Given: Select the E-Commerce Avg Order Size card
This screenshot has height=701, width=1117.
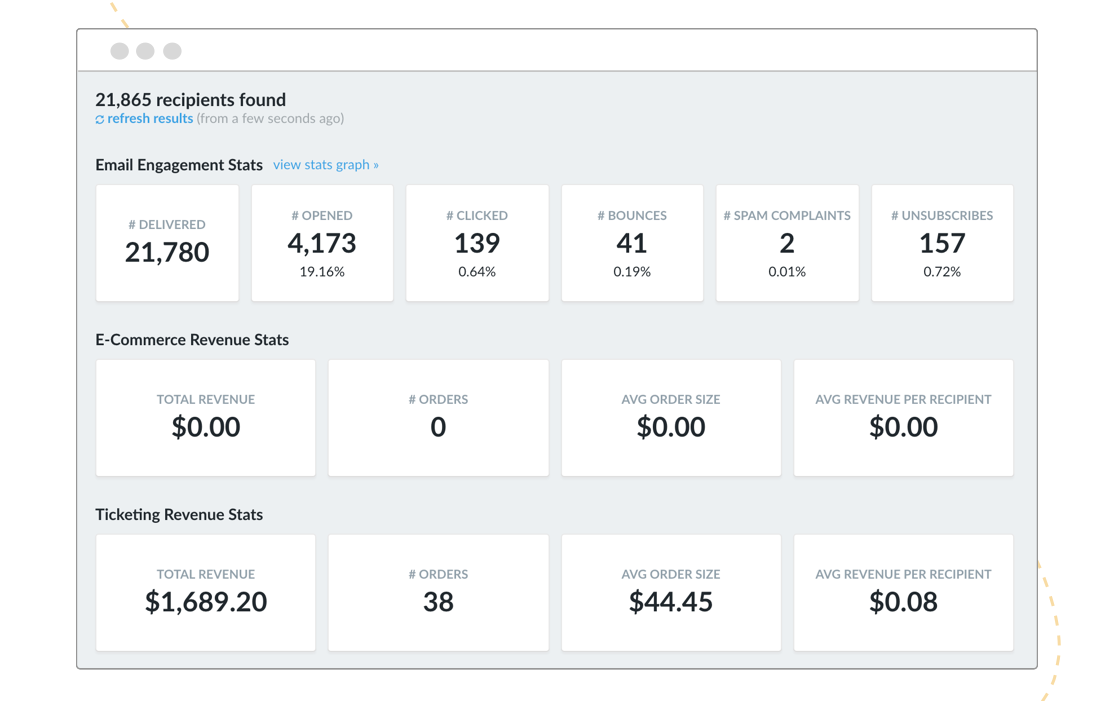Looking at the screenshot, I should 671,417.
